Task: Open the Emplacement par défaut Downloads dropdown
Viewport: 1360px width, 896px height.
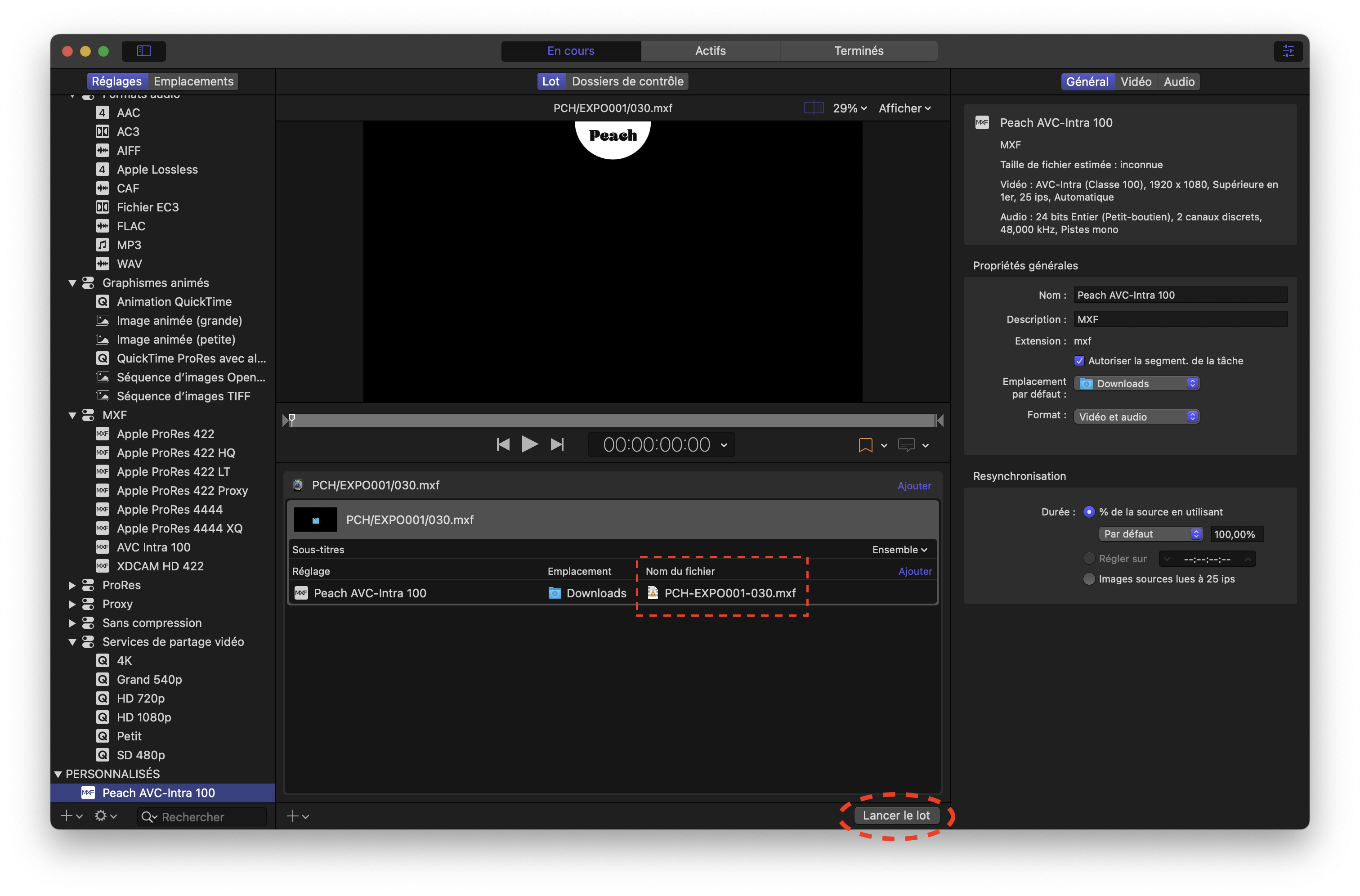Action: pos(1136,383)
